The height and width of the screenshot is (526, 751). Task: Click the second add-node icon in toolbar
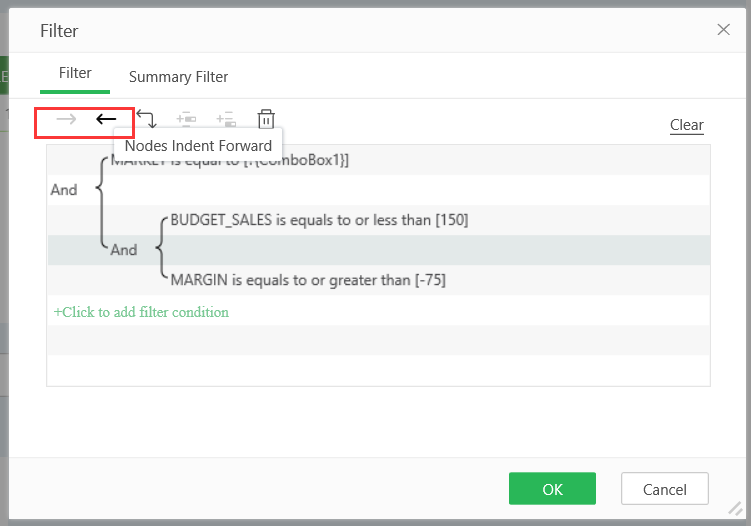(226, 120)
